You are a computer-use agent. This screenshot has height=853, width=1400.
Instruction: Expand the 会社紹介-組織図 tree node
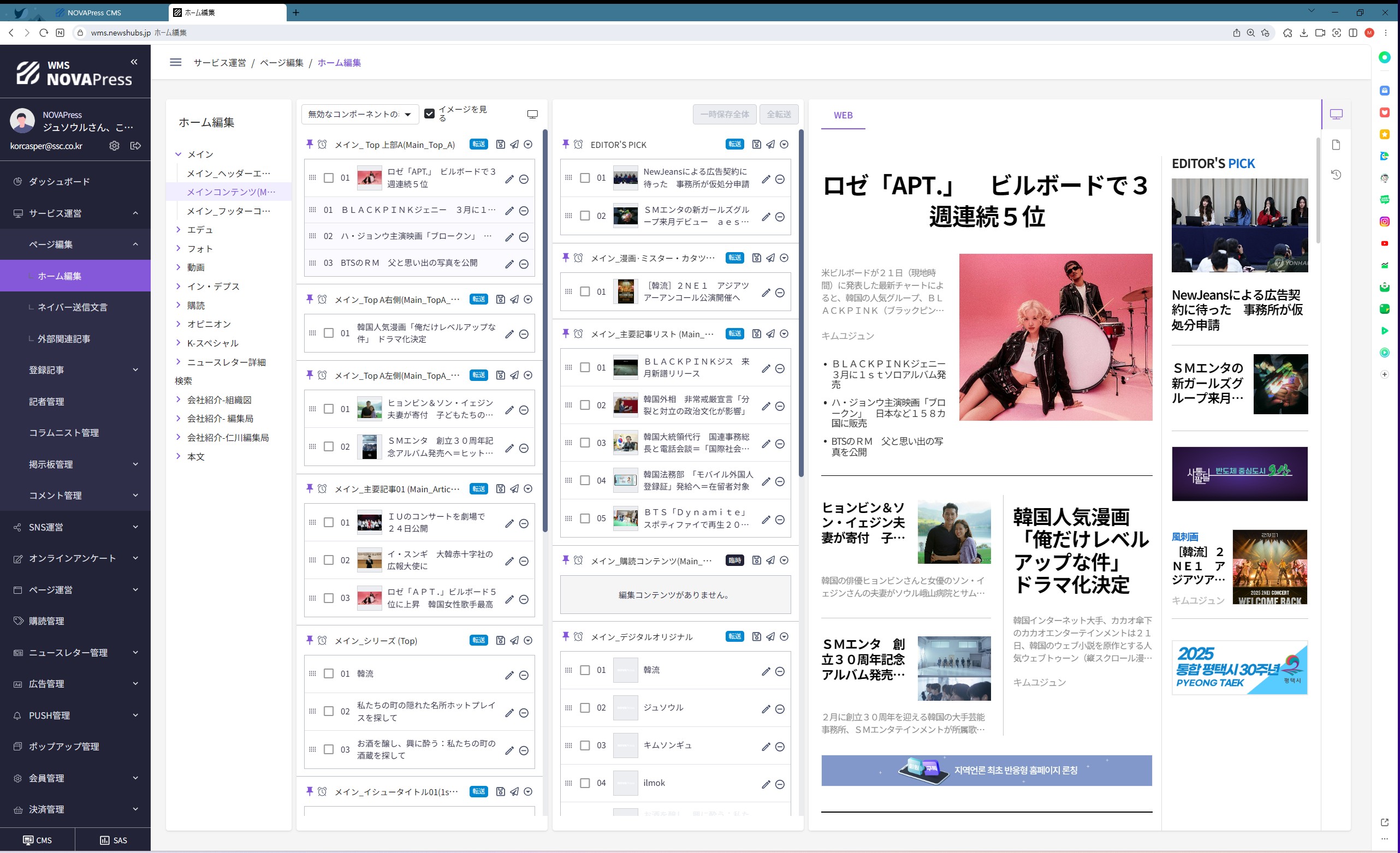point(179,400)
